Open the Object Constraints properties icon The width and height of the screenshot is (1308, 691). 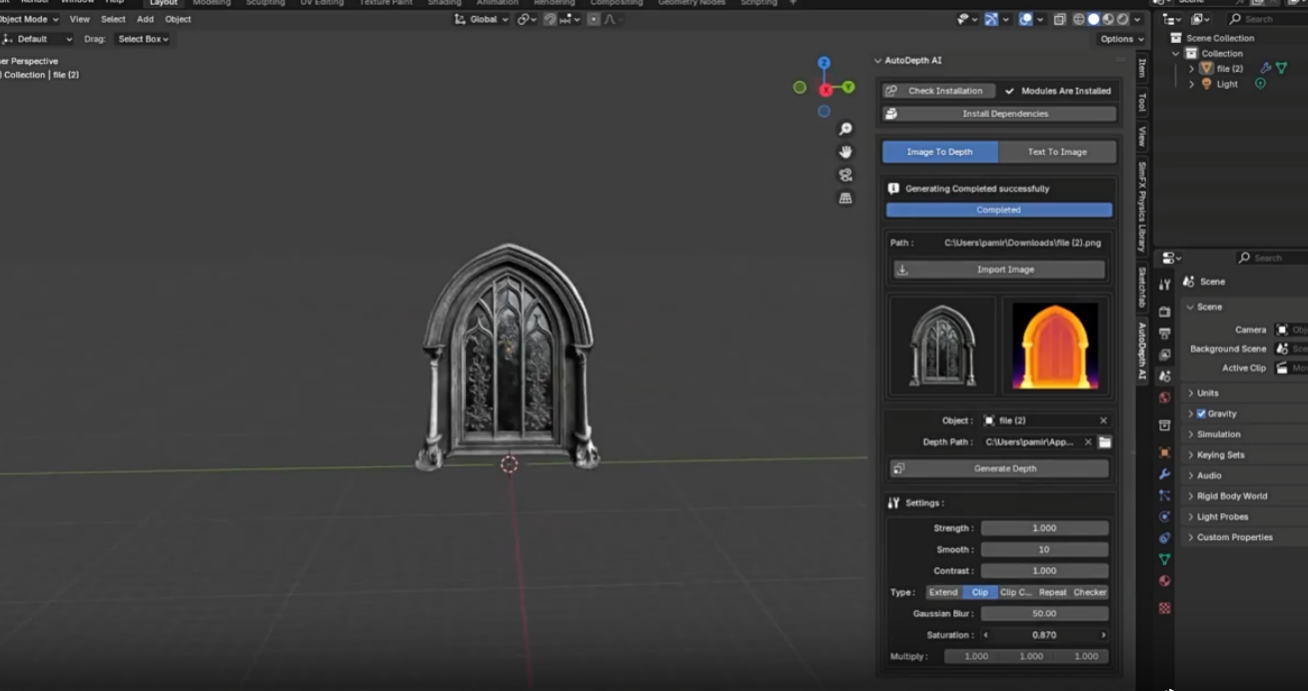1164,538
